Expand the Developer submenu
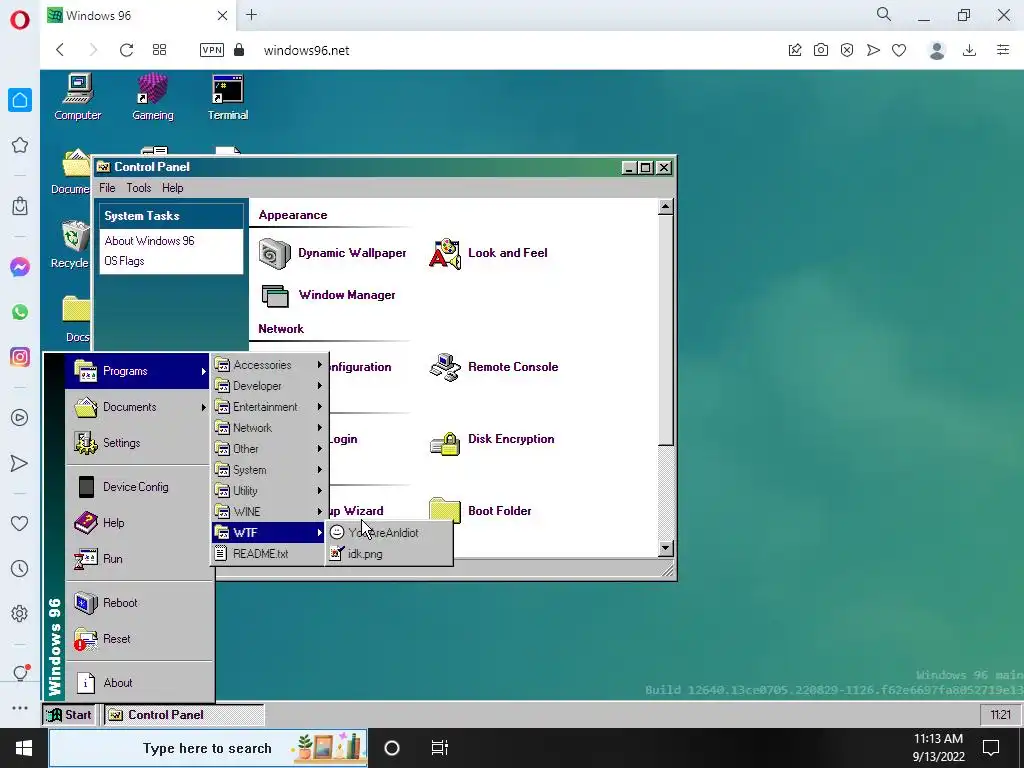This screenshot has width=1024, height=768. pos(269,386)
